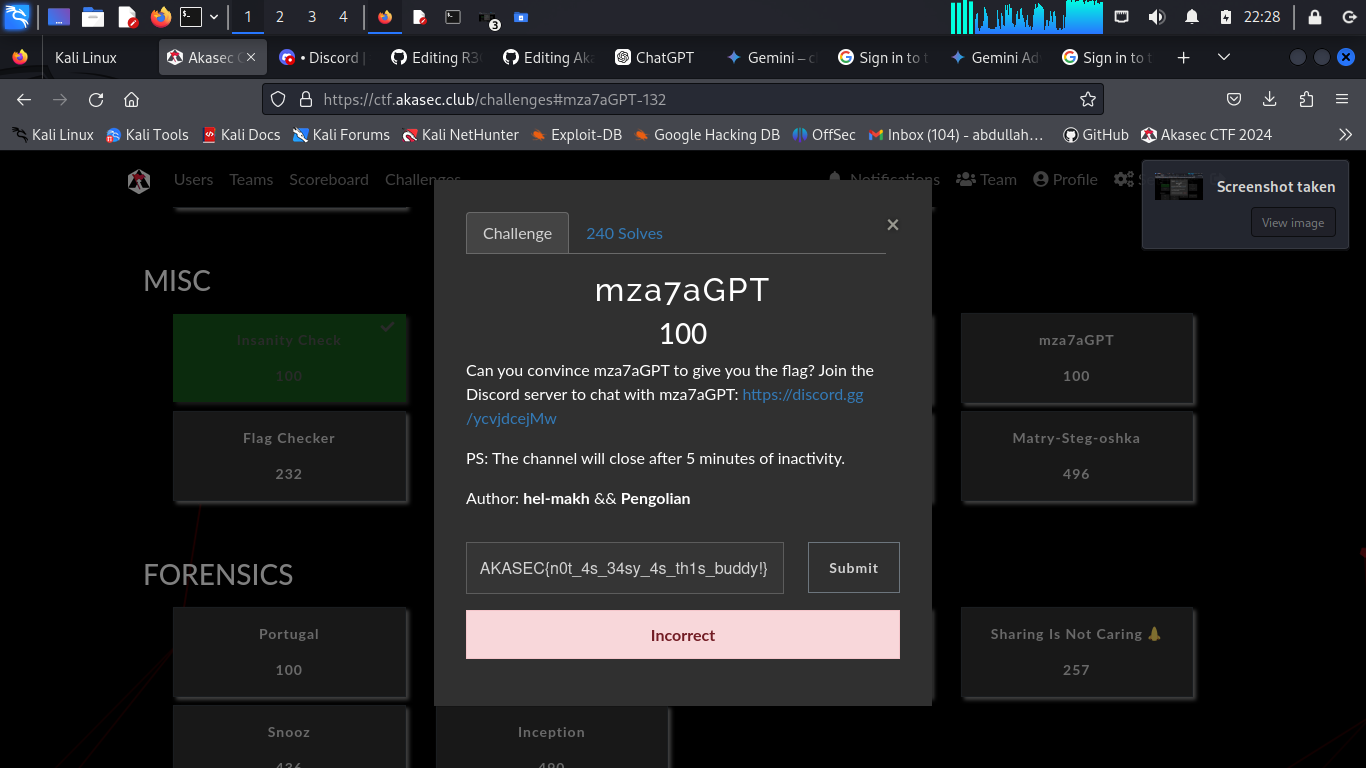Open the Profile navigation item

[1065, 179]
